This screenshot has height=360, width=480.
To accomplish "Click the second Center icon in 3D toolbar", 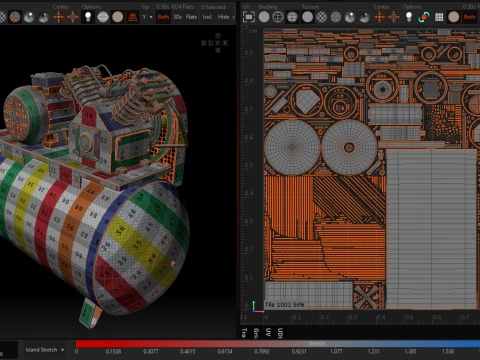I will (73, 17).
